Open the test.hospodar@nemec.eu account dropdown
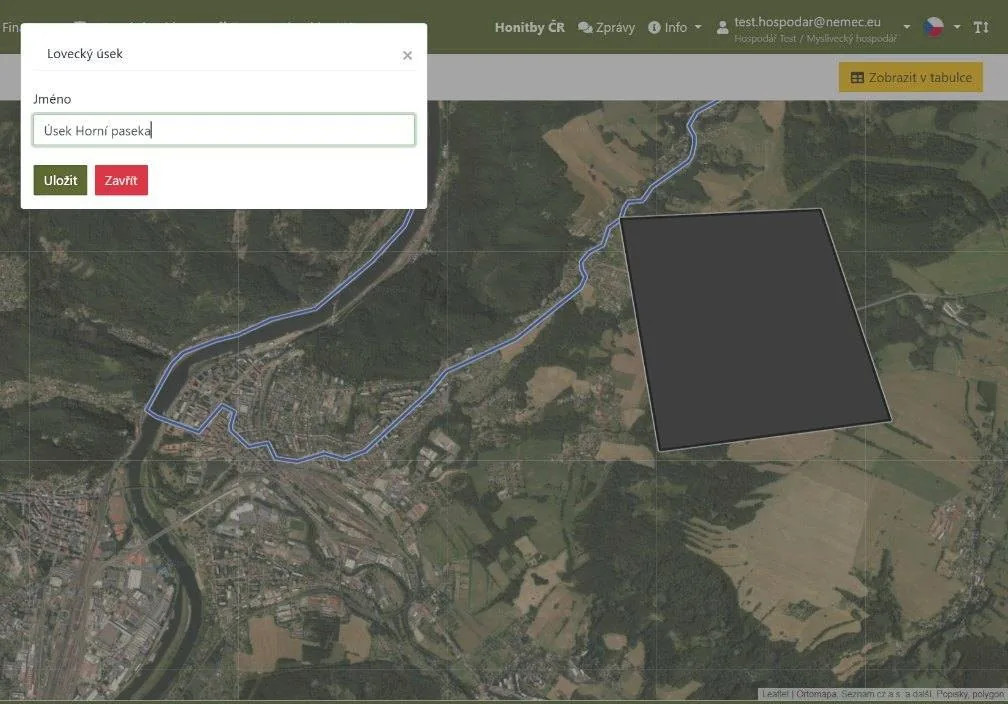This screenshot has height=704, width=1008. pos(813,29)
